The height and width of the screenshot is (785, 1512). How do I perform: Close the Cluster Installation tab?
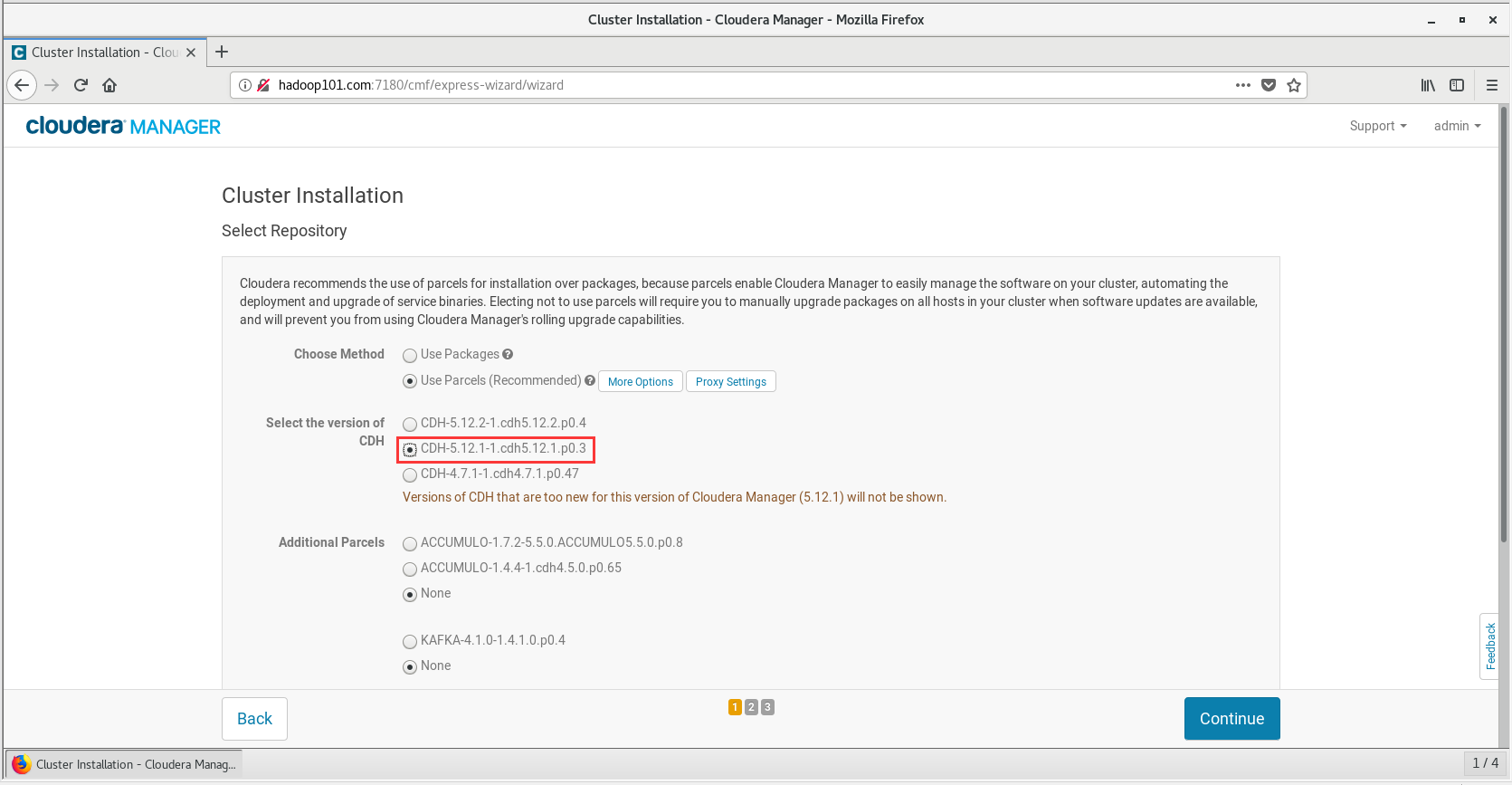click(191, 53)
